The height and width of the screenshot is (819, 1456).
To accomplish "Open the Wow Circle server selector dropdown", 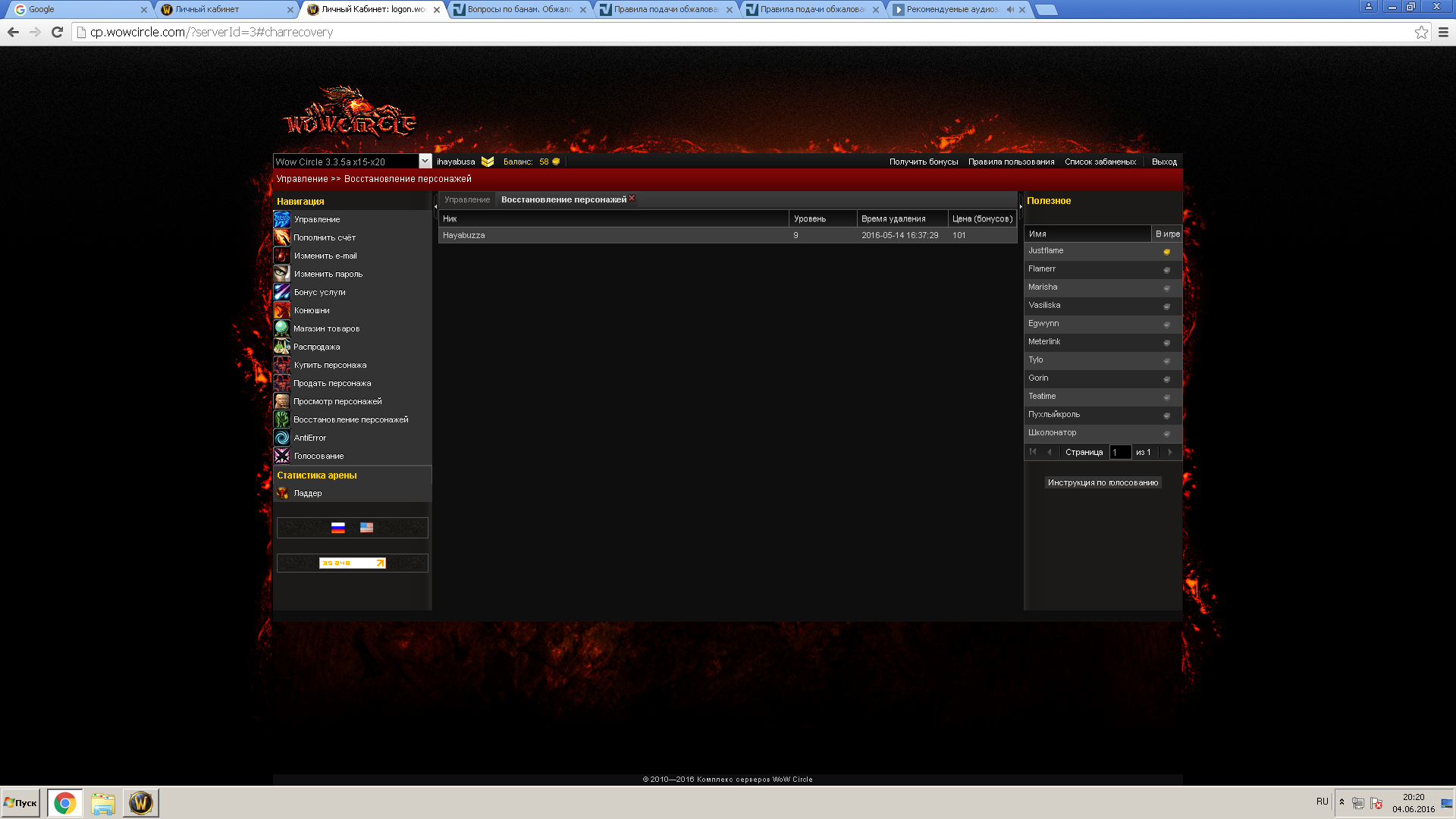I will (x=425, y=162).
